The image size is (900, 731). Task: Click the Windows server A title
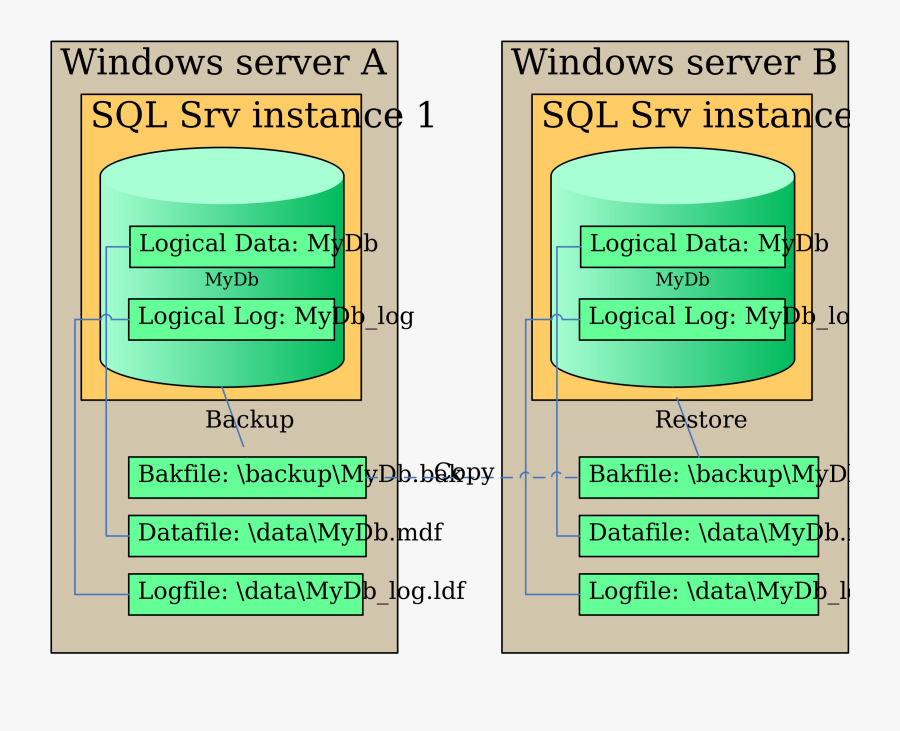click(x=223, y=63)
